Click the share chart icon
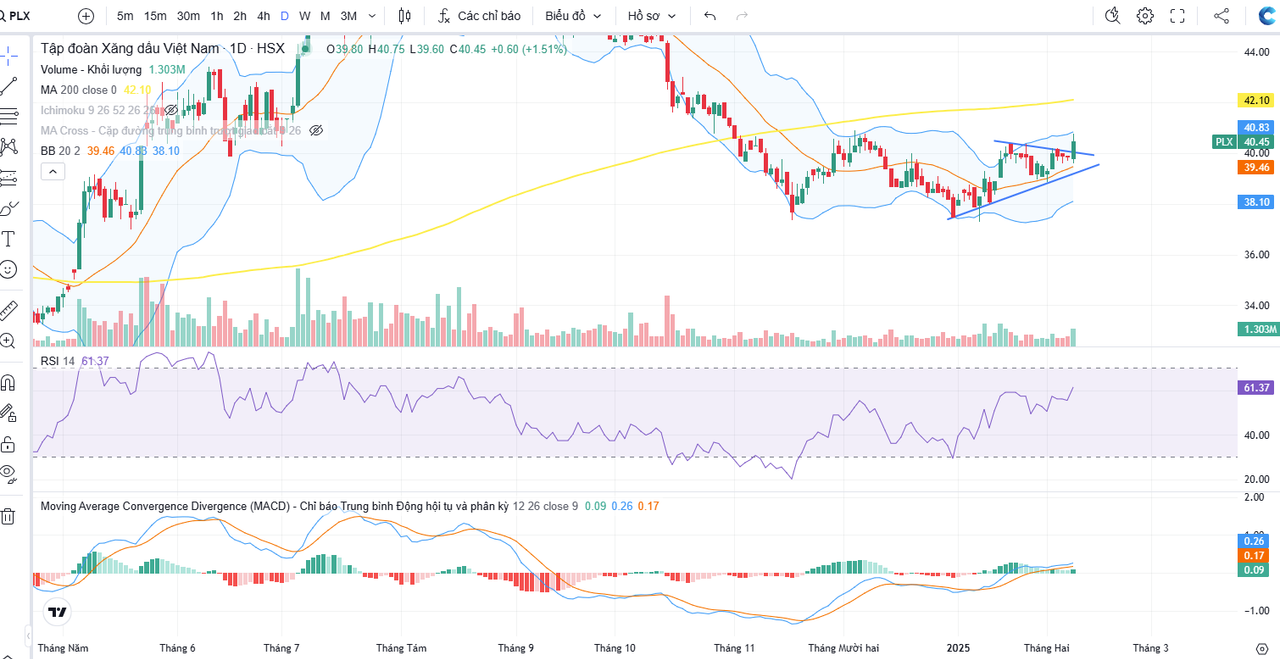 pos(1221,16)
